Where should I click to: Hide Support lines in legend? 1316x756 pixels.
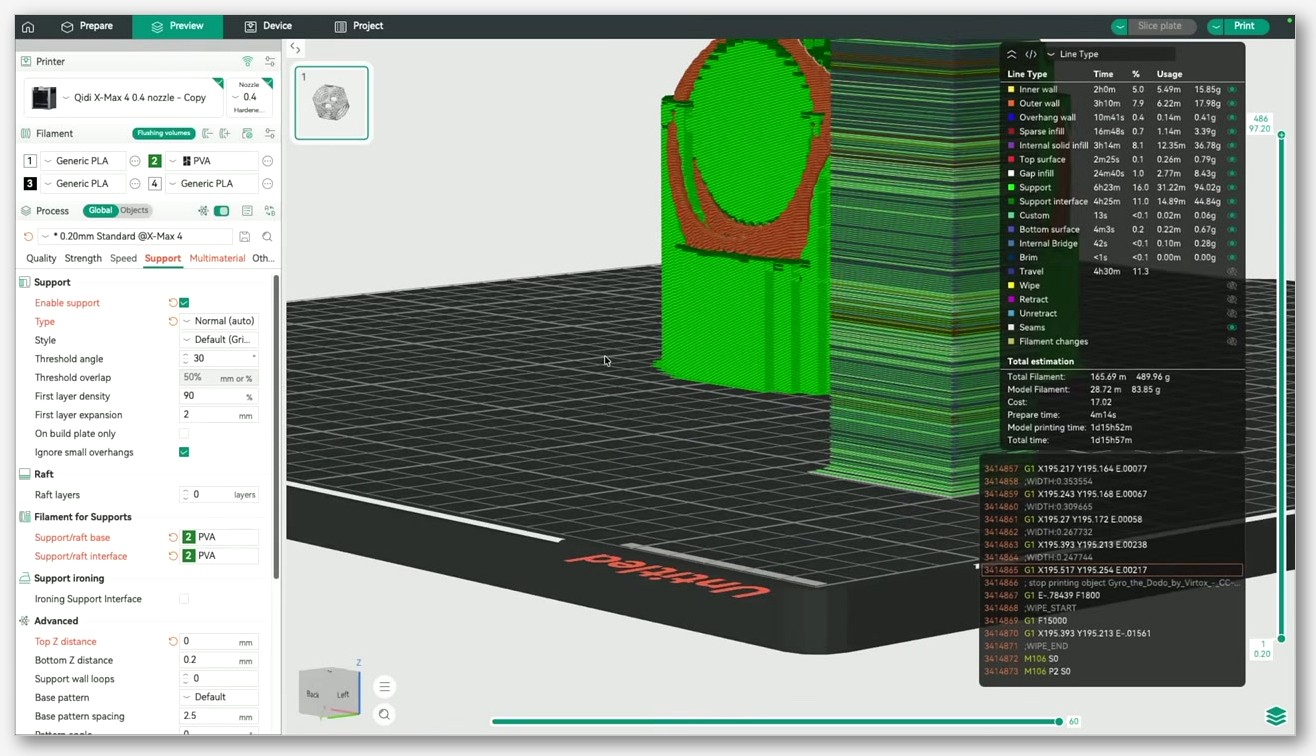(1232, 188)
